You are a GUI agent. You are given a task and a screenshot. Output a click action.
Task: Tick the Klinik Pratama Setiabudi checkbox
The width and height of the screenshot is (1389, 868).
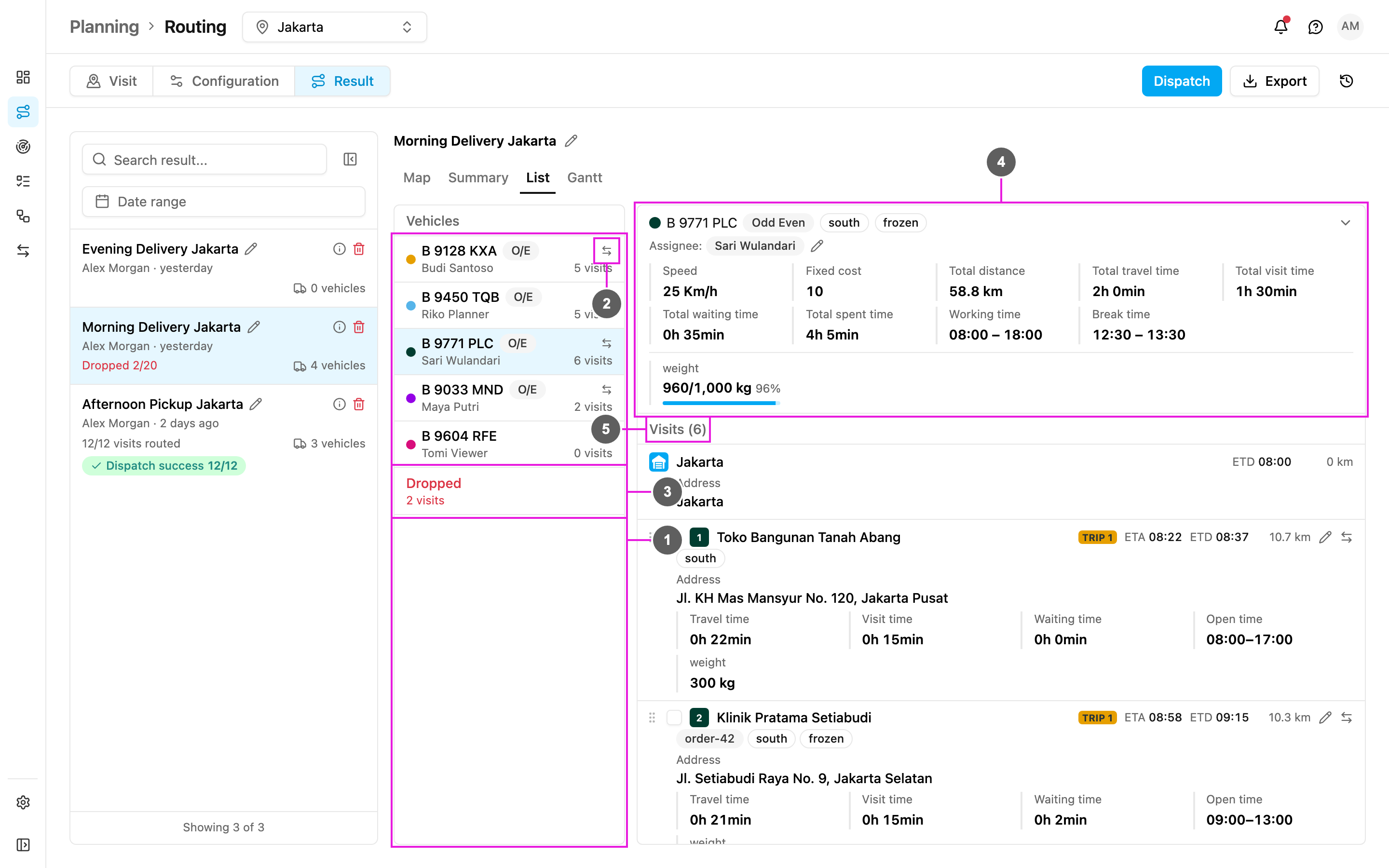point(674,718)
